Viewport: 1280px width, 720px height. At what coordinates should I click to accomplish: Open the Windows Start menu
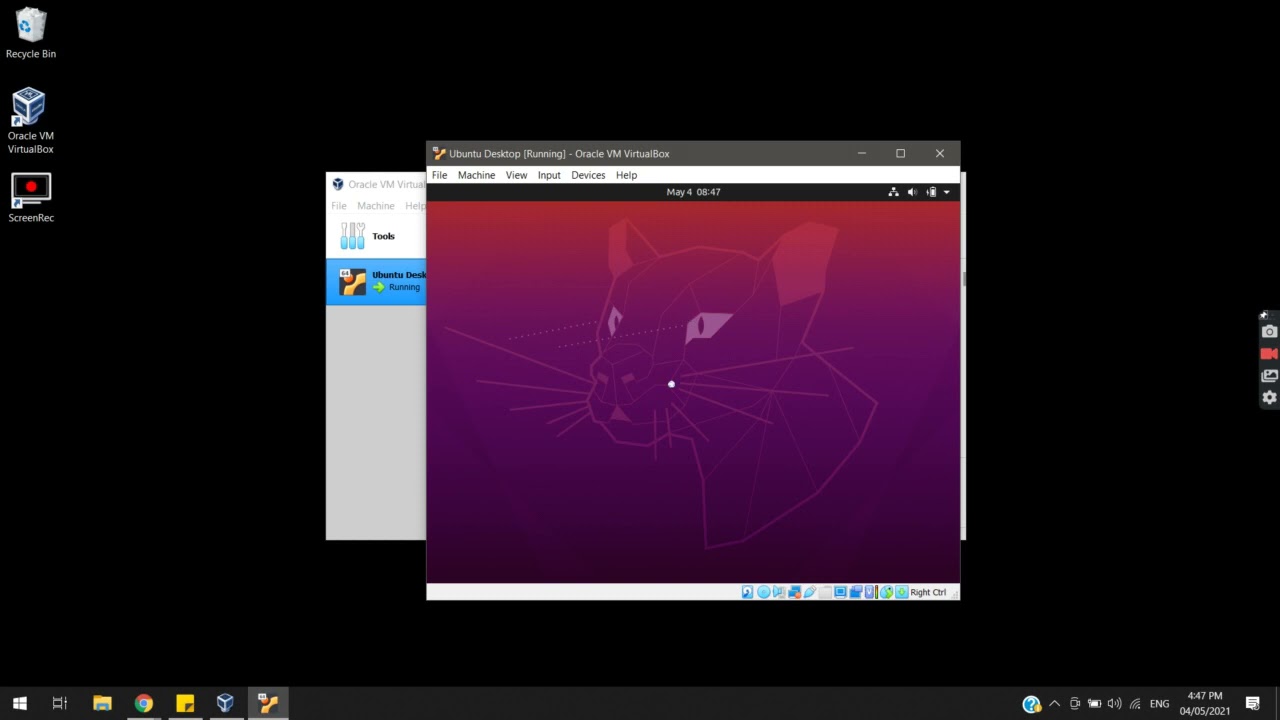coord(19,703)
